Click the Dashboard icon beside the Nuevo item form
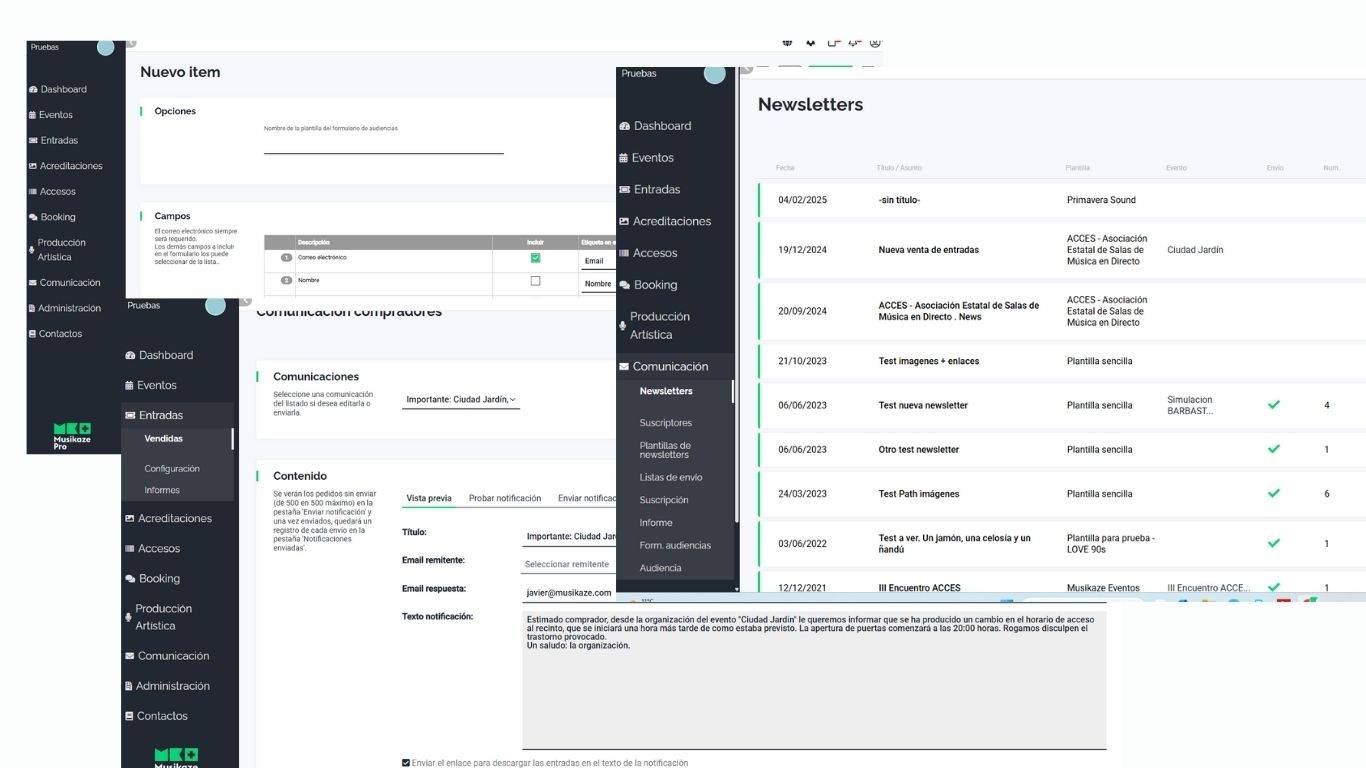The height and width of the screenshot is (768, 1366). click(x=33, y=90)
